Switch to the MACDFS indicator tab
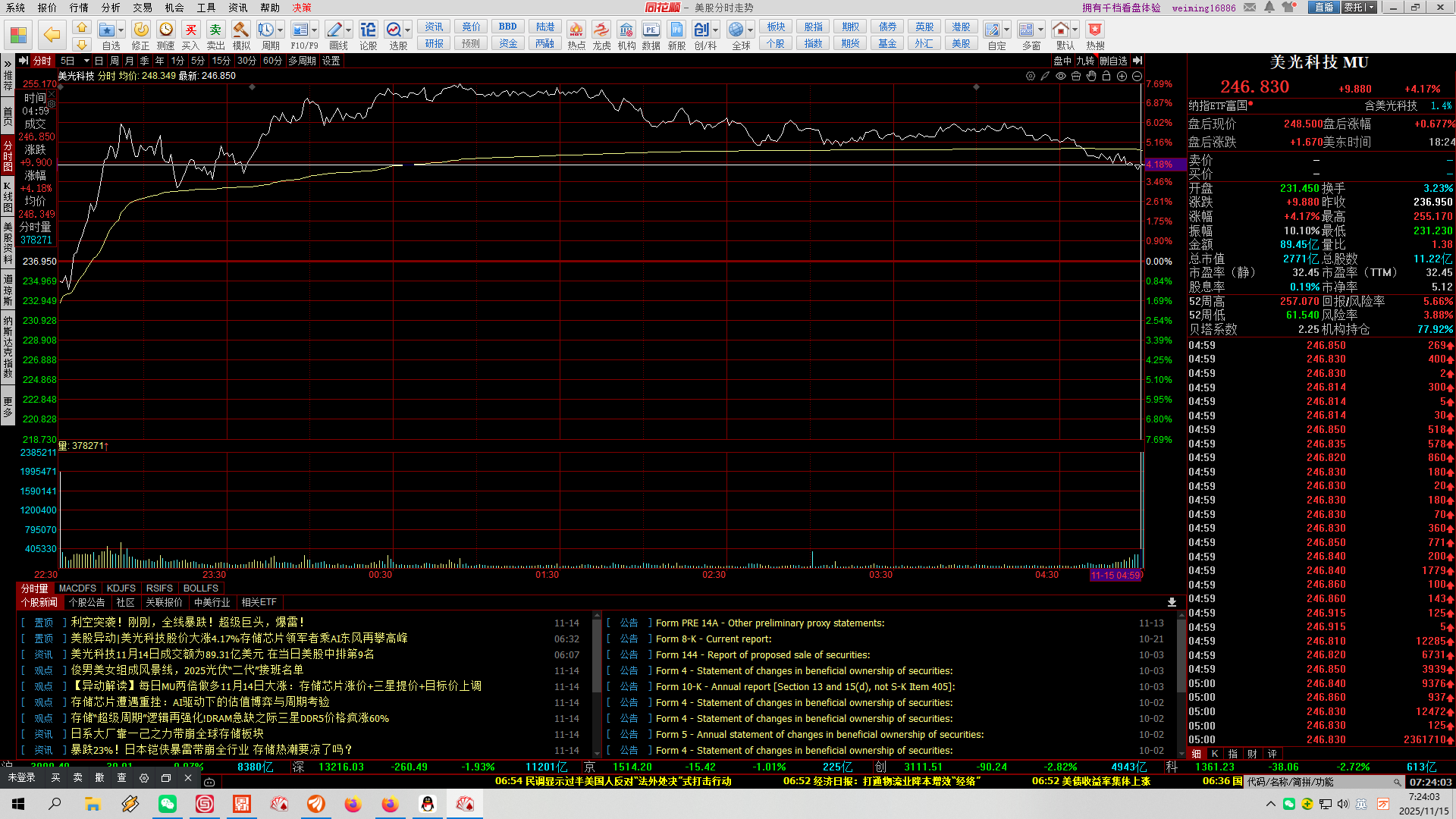 tap(77, 588)
